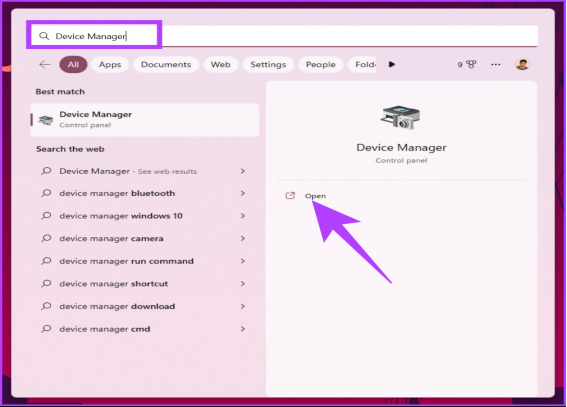The width and height of the screenshot is (567, 407).
Task: Select the Documents filter tab
Action: [x=166, y=64]
